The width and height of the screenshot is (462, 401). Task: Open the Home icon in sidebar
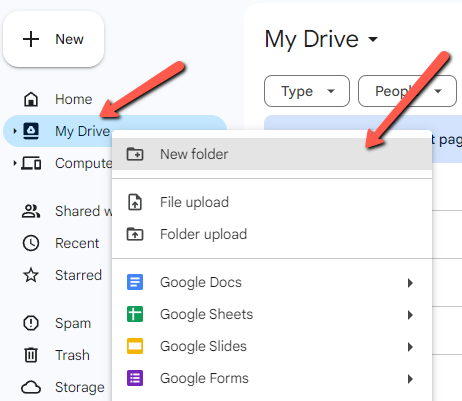point(31,99)
